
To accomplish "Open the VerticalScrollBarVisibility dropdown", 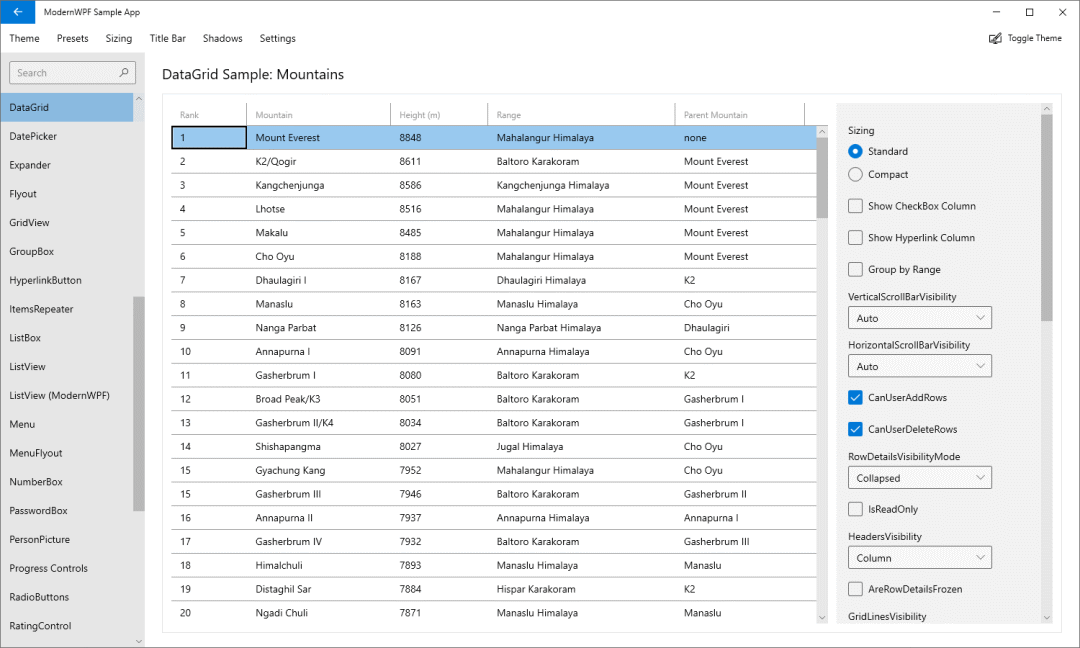I will [919, 317].
